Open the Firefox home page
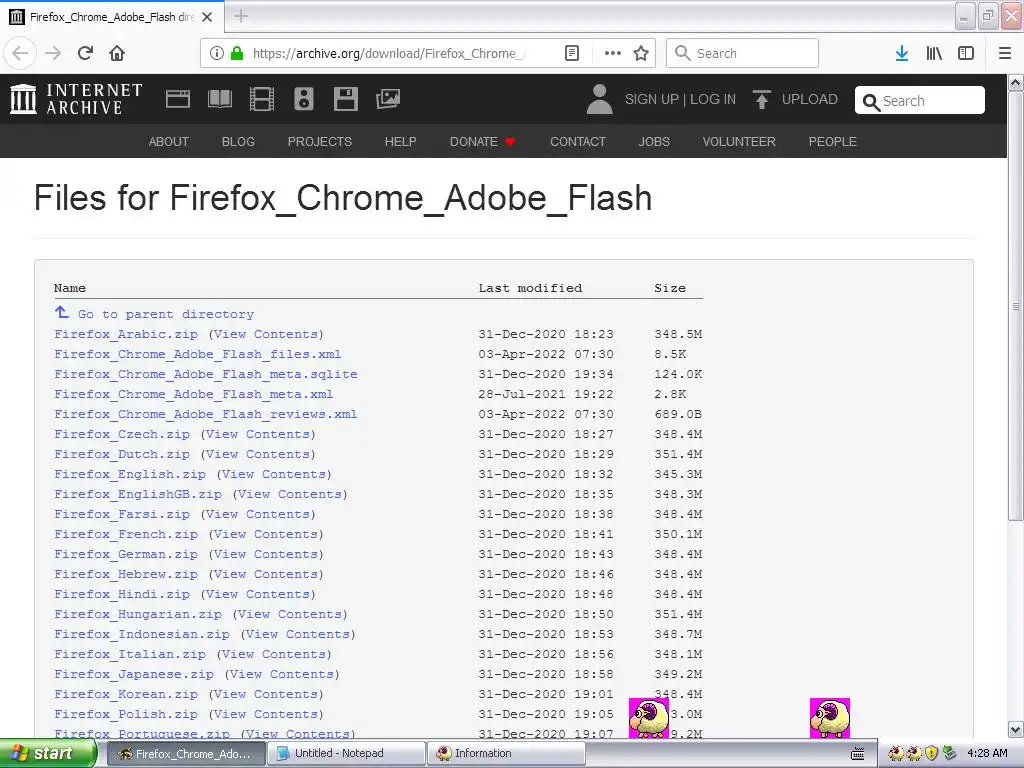The width and height of the screenshot is (1024, 768). 117,53
